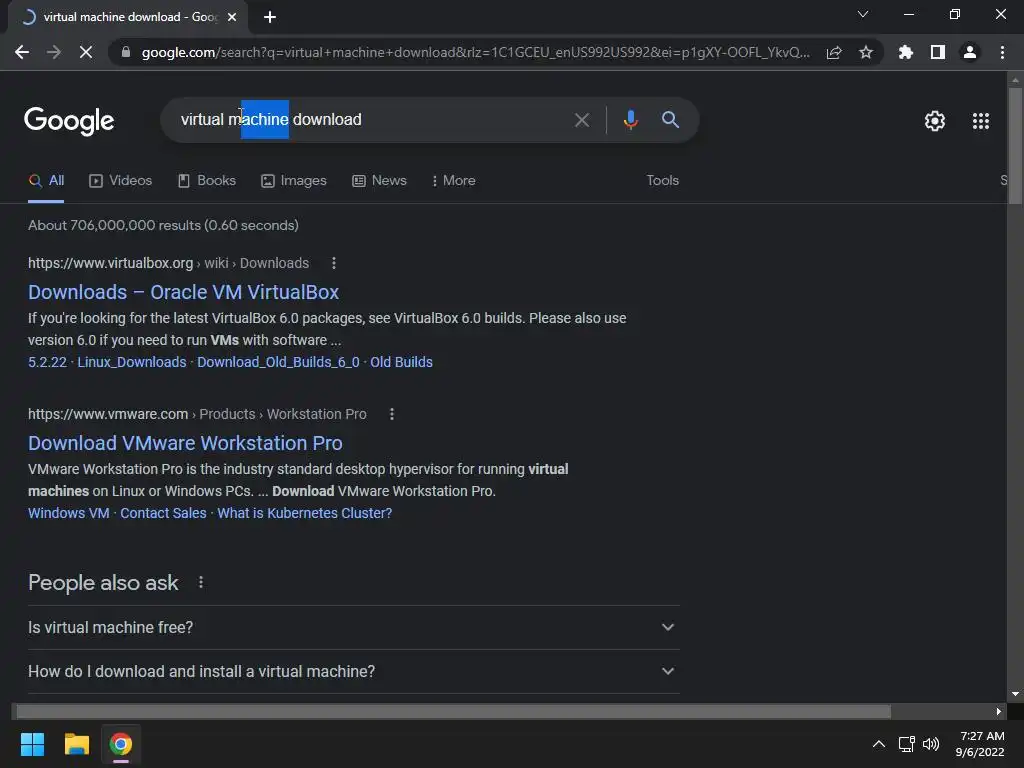Bookmark this page with the star icon
Image resolution: width=1024 pixels, height=768 pixels.
pyautogui.click(x=866, y=52)
